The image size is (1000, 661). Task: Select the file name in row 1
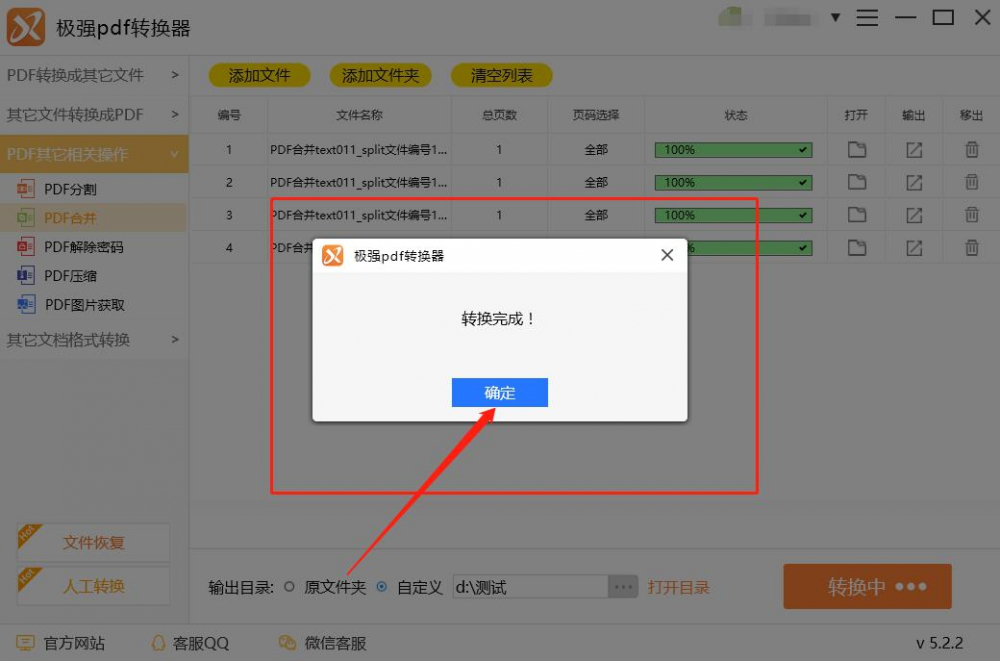coord(358,150)
